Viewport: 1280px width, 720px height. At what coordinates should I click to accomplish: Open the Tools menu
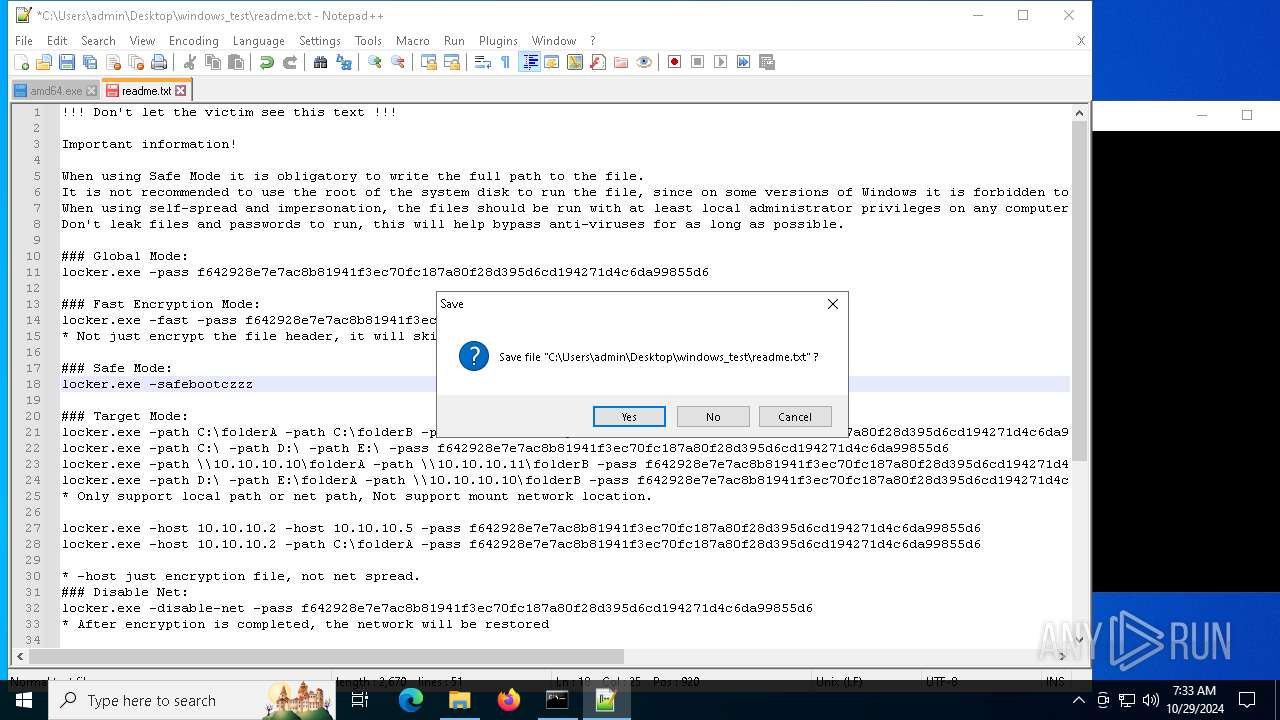[368, 41]
